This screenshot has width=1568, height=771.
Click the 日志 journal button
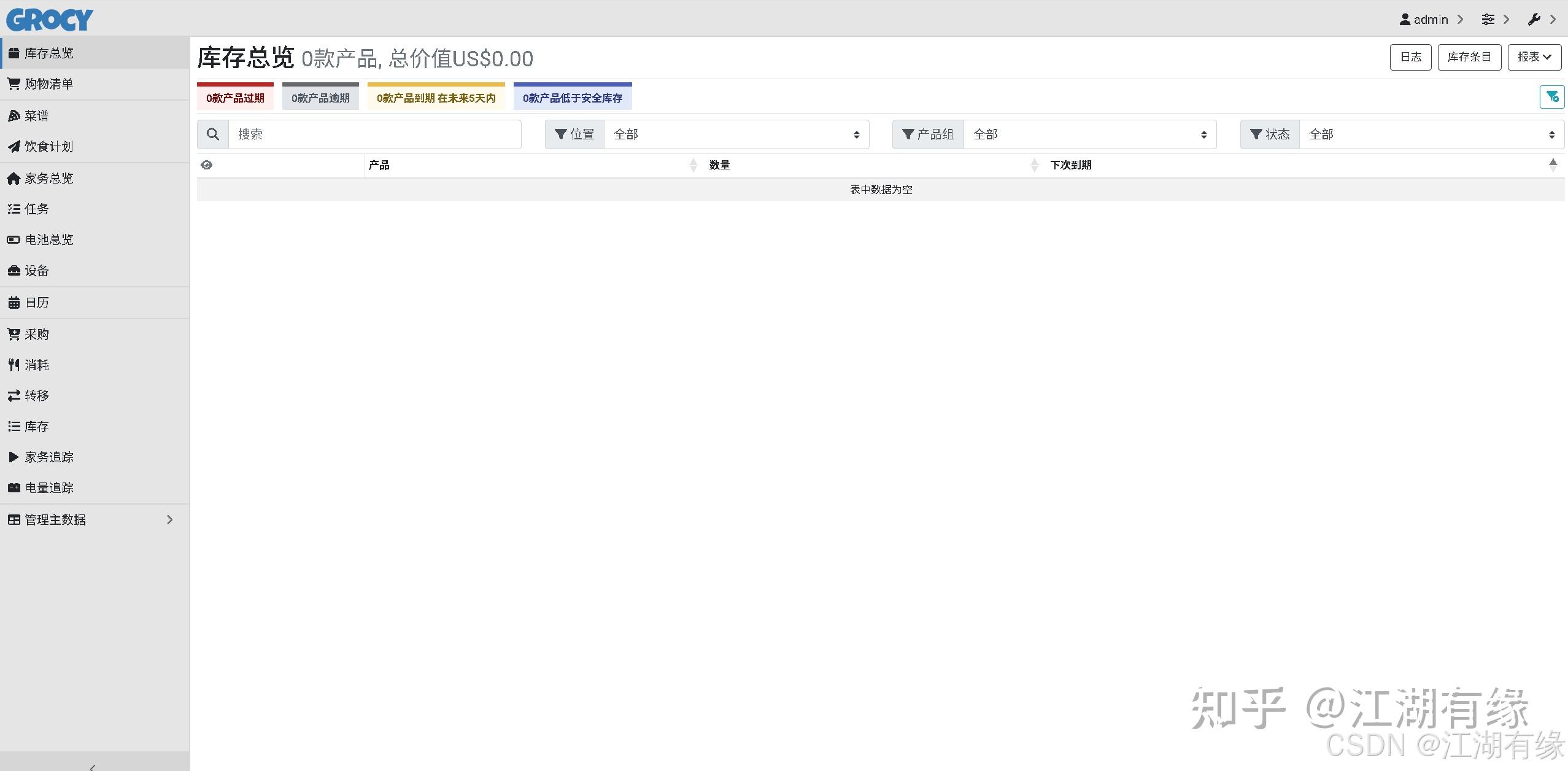point(1410,56)
